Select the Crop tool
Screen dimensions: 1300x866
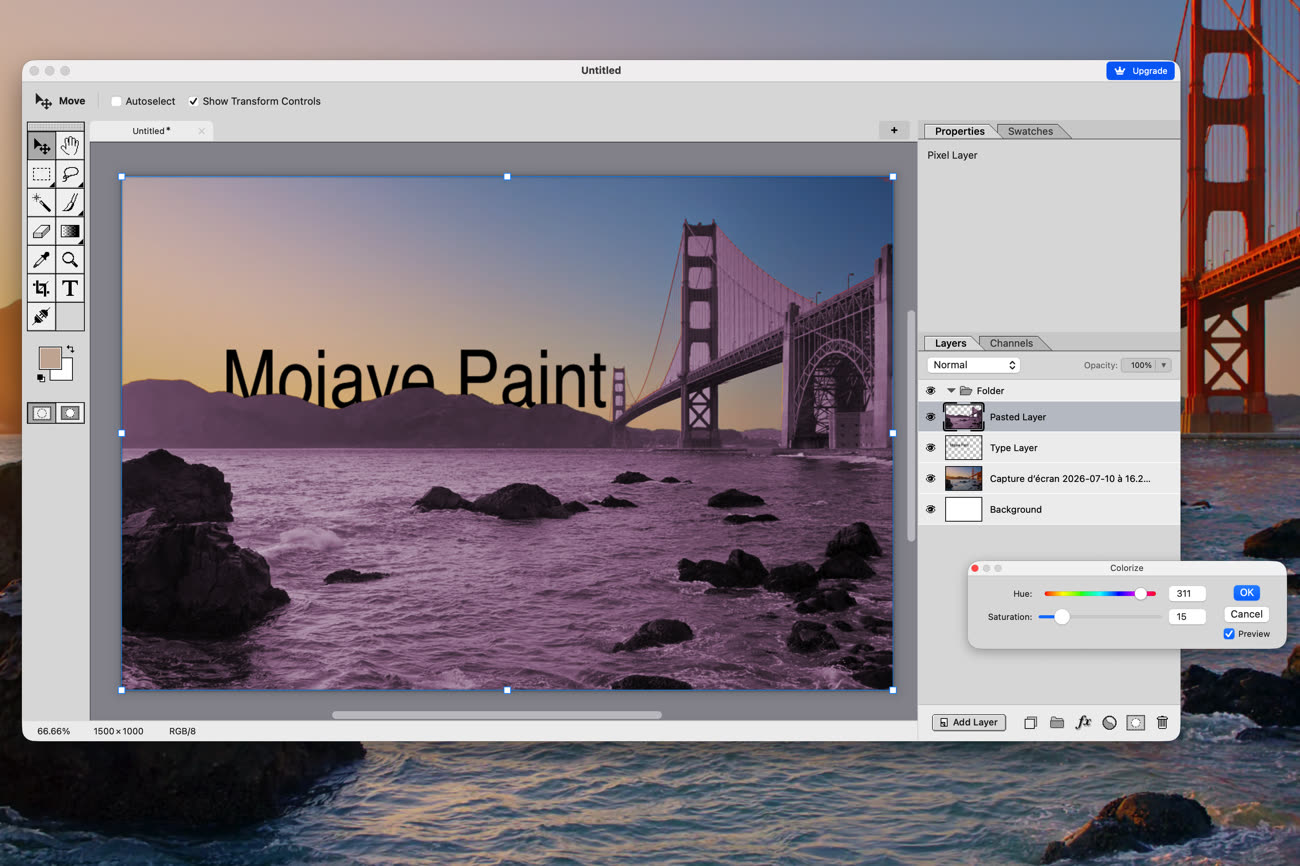pos(41,289)
